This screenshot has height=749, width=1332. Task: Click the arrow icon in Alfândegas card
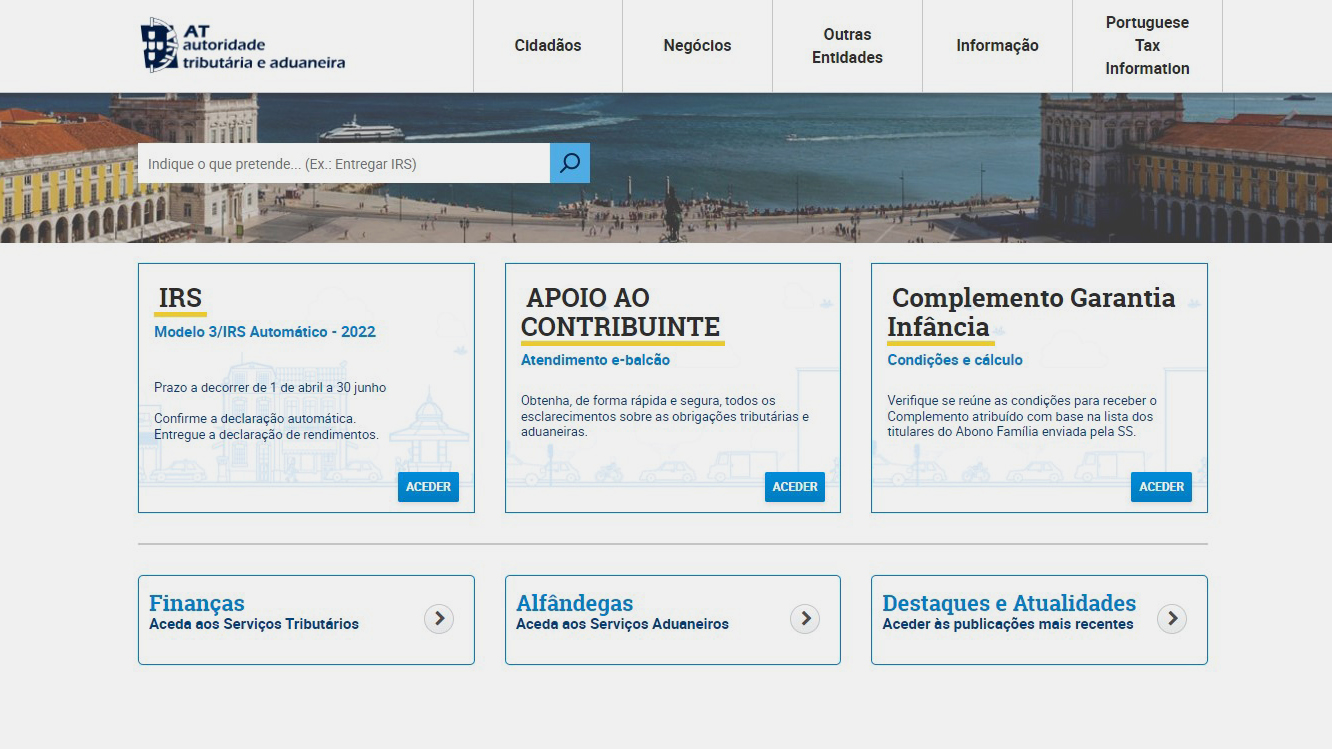[x=805, y=619]
